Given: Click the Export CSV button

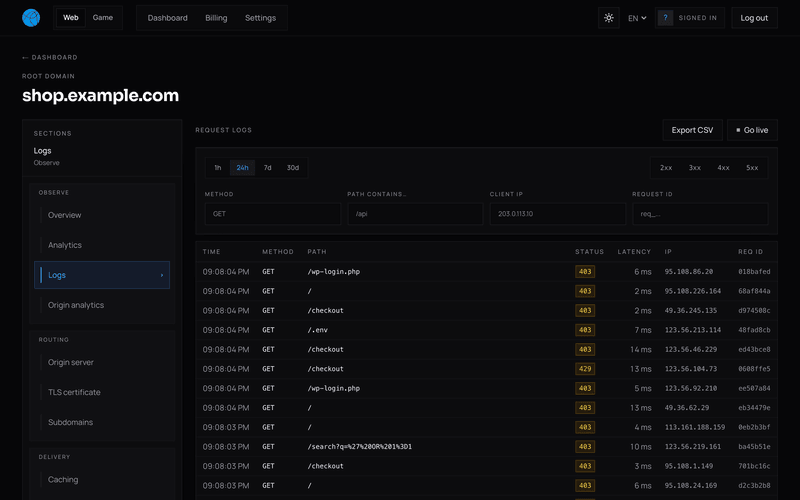Looking at the screenshot, I should pyautogui.click(x=692, y=130).
